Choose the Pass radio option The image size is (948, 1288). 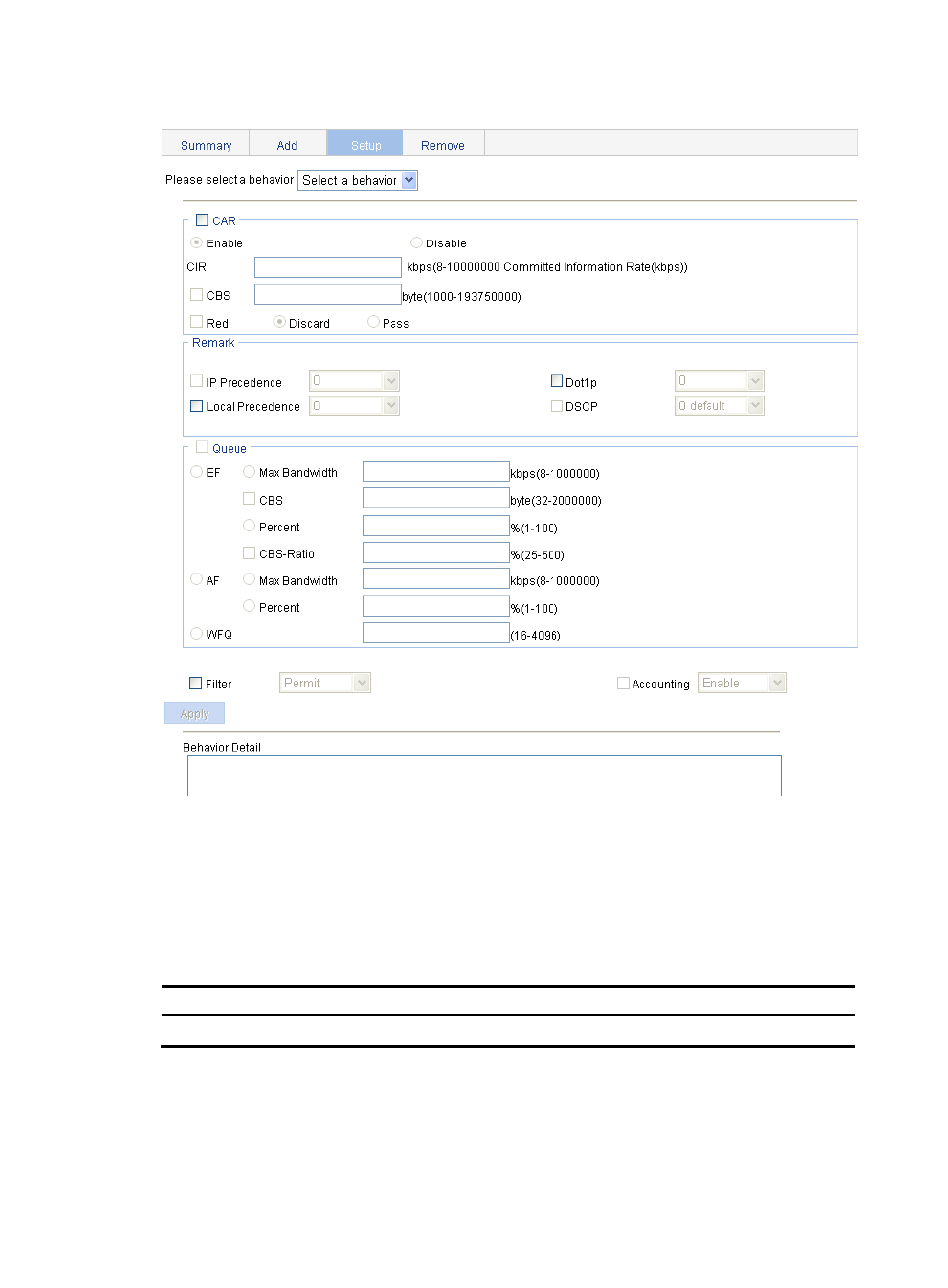coord(373,322)
